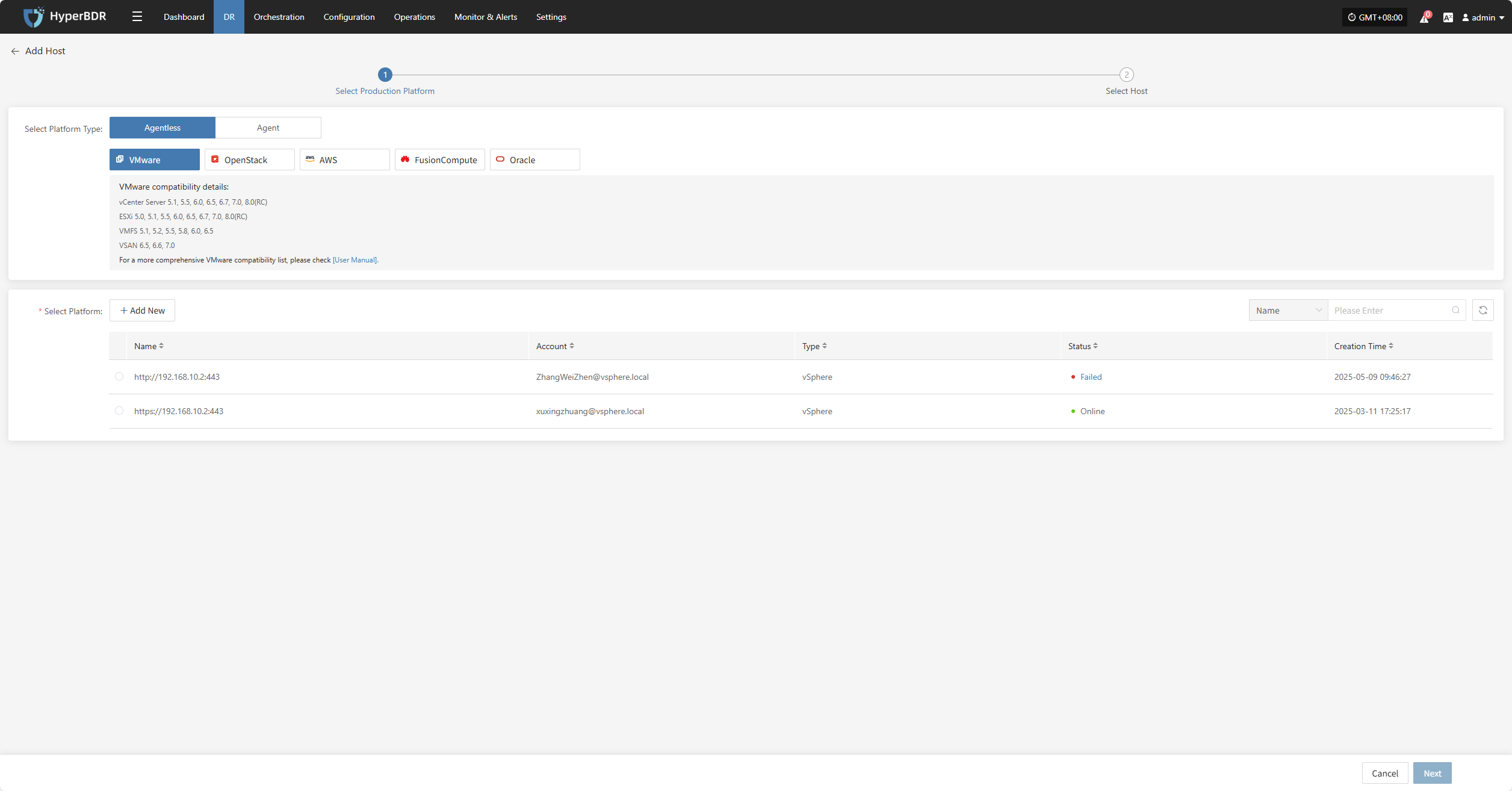Open the Dashboard menu
Viewport: 1512px width, 791px height.
tap(184, 17)
